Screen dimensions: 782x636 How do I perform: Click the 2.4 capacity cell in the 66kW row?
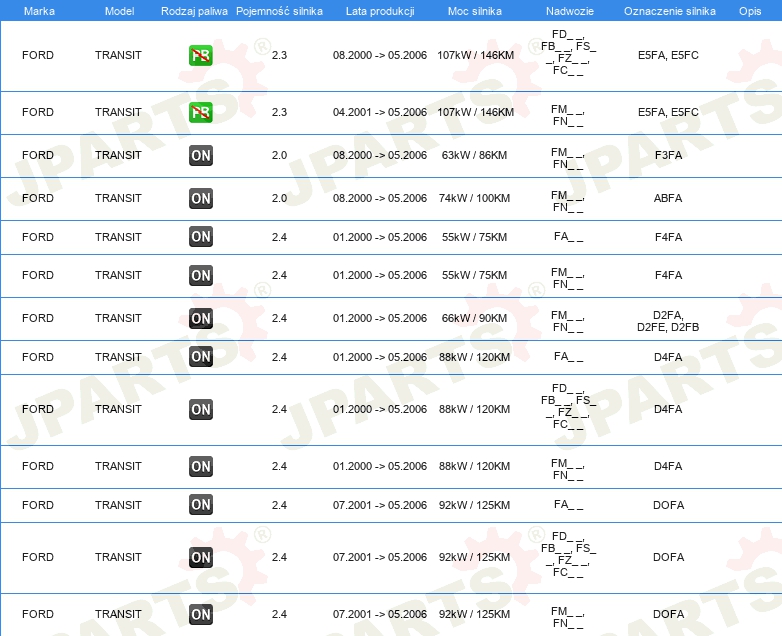point(279,318)
